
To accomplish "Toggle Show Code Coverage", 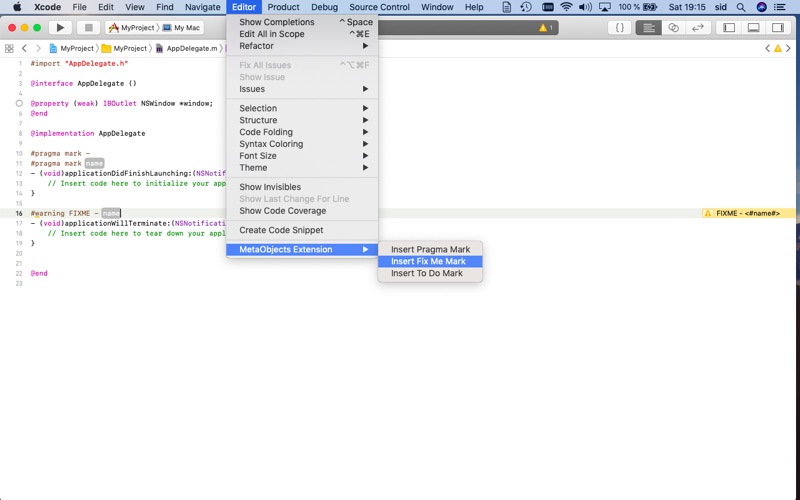I will [x=302, y=211].
